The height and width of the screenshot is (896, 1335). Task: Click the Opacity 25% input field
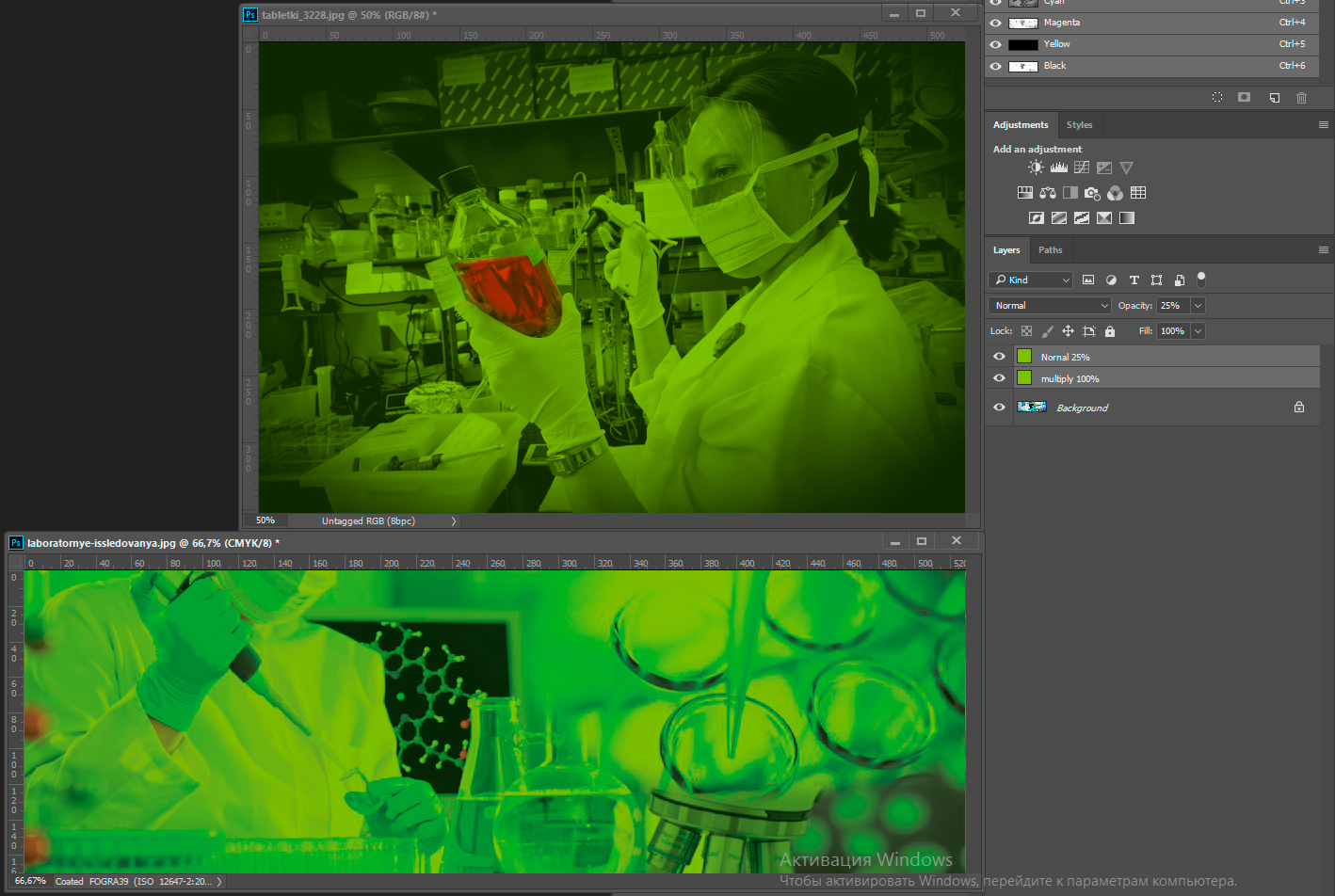[1173, 305]
